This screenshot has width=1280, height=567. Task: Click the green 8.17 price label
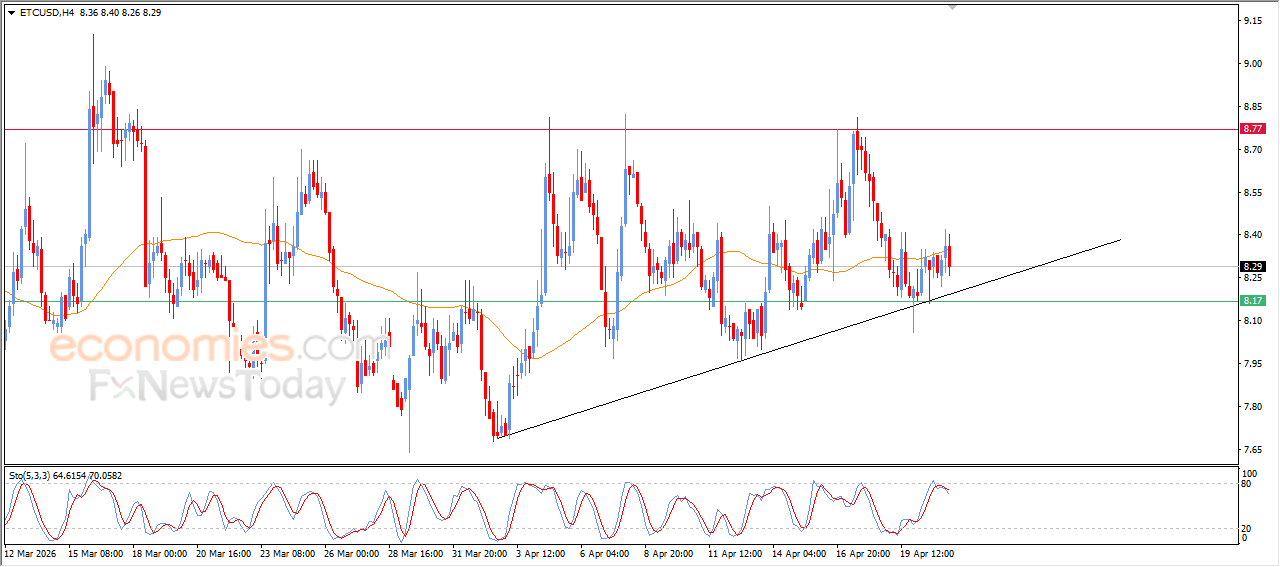click(x=1251, y=301)
